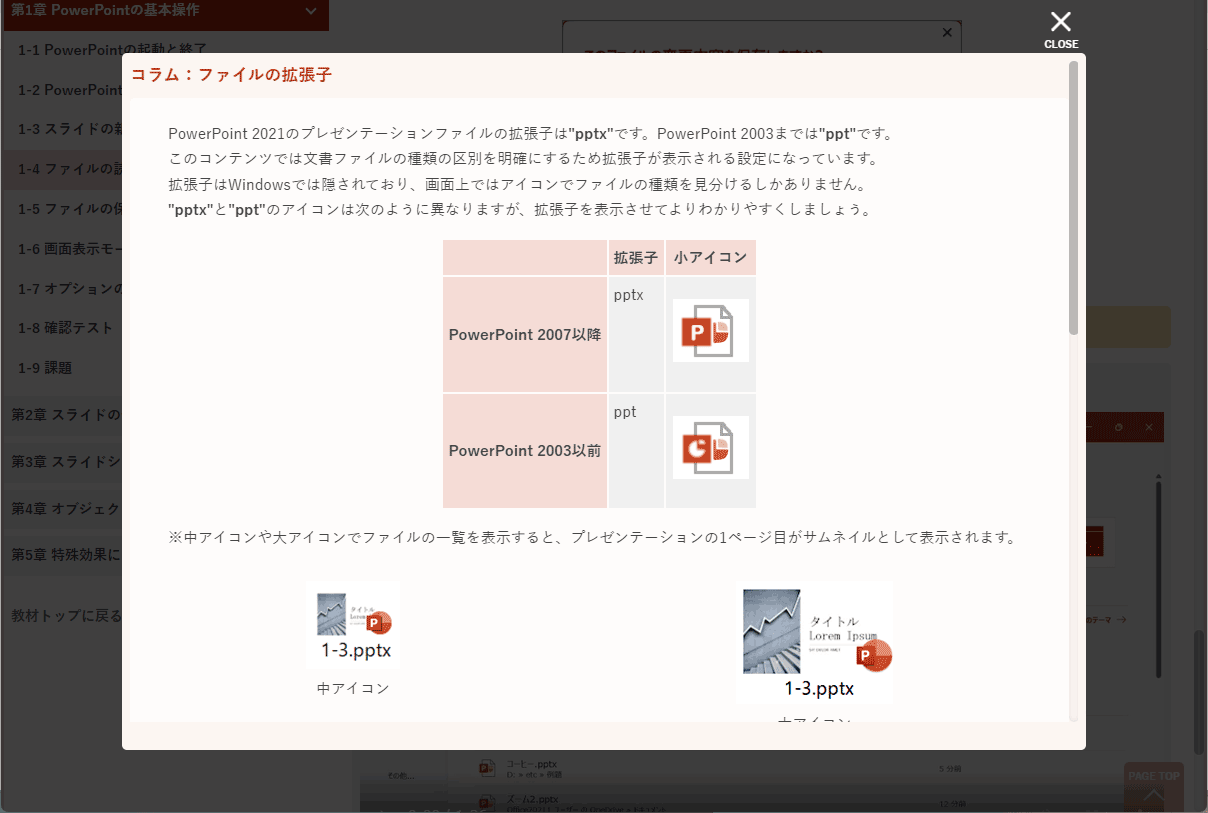Screen dimensions: 1208x813
Task: Click the pptx small file icon in table
Action: point(710,331)
